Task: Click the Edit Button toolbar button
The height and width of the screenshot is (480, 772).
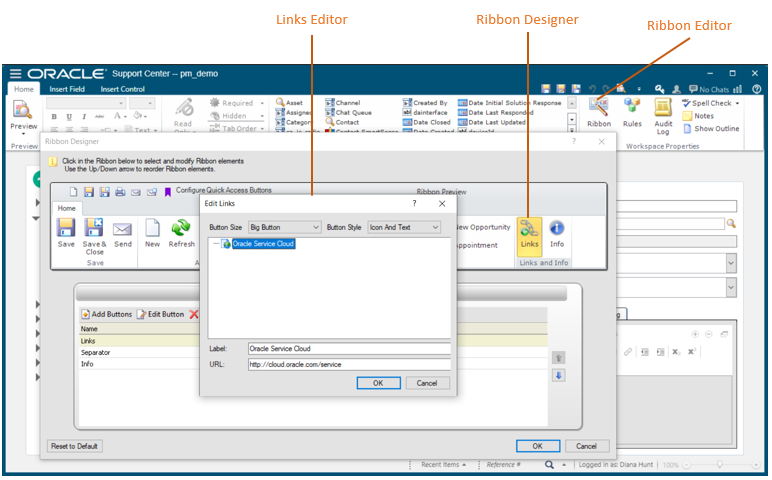Action: pyautogui.click(x=161, y=314)
